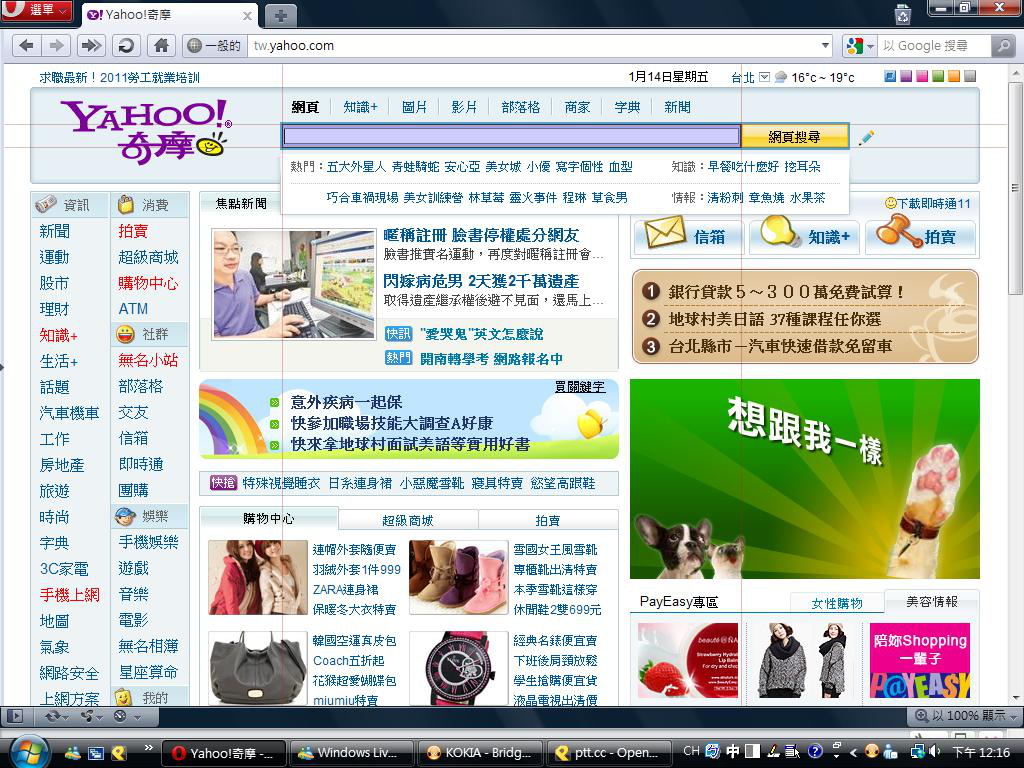The image size is (1024, 768).
Task: Switch to the 影片 search tab
Action: (x=464, y=107)
